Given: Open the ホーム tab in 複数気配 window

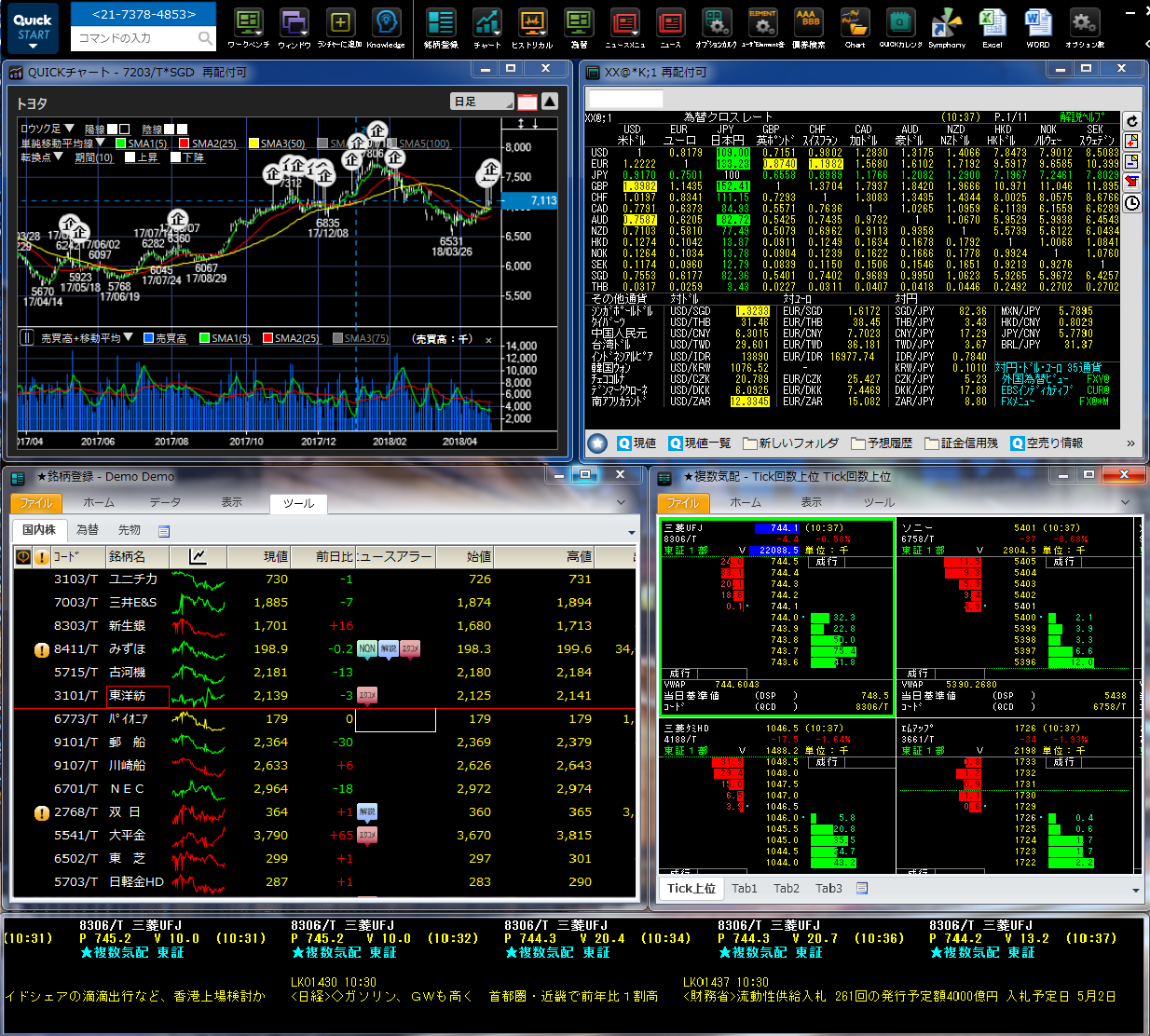Looking at the screenshot, I should tap(746, 503).
